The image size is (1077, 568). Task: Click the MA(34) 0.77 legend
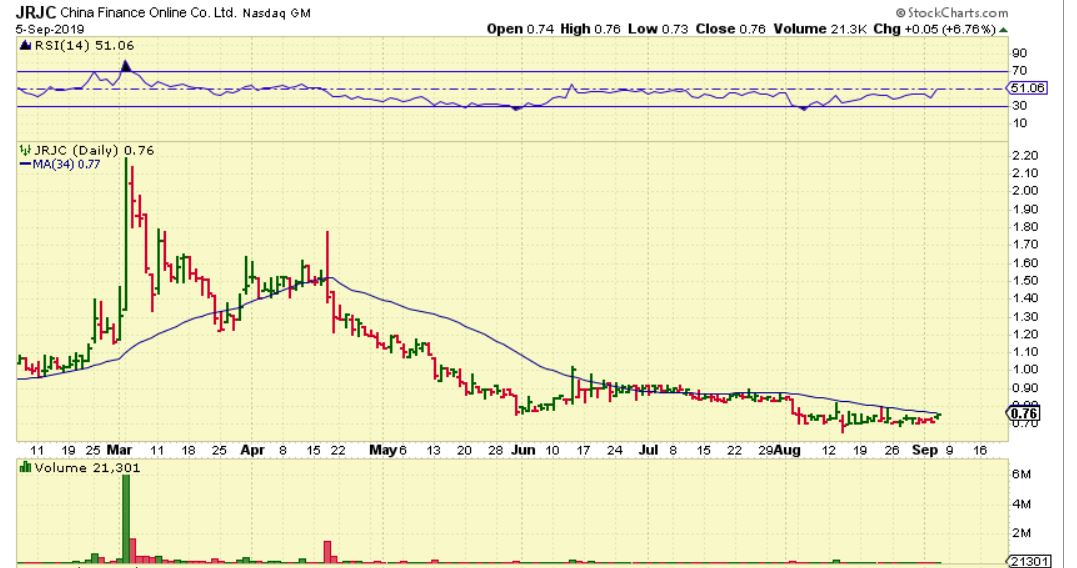66,164
